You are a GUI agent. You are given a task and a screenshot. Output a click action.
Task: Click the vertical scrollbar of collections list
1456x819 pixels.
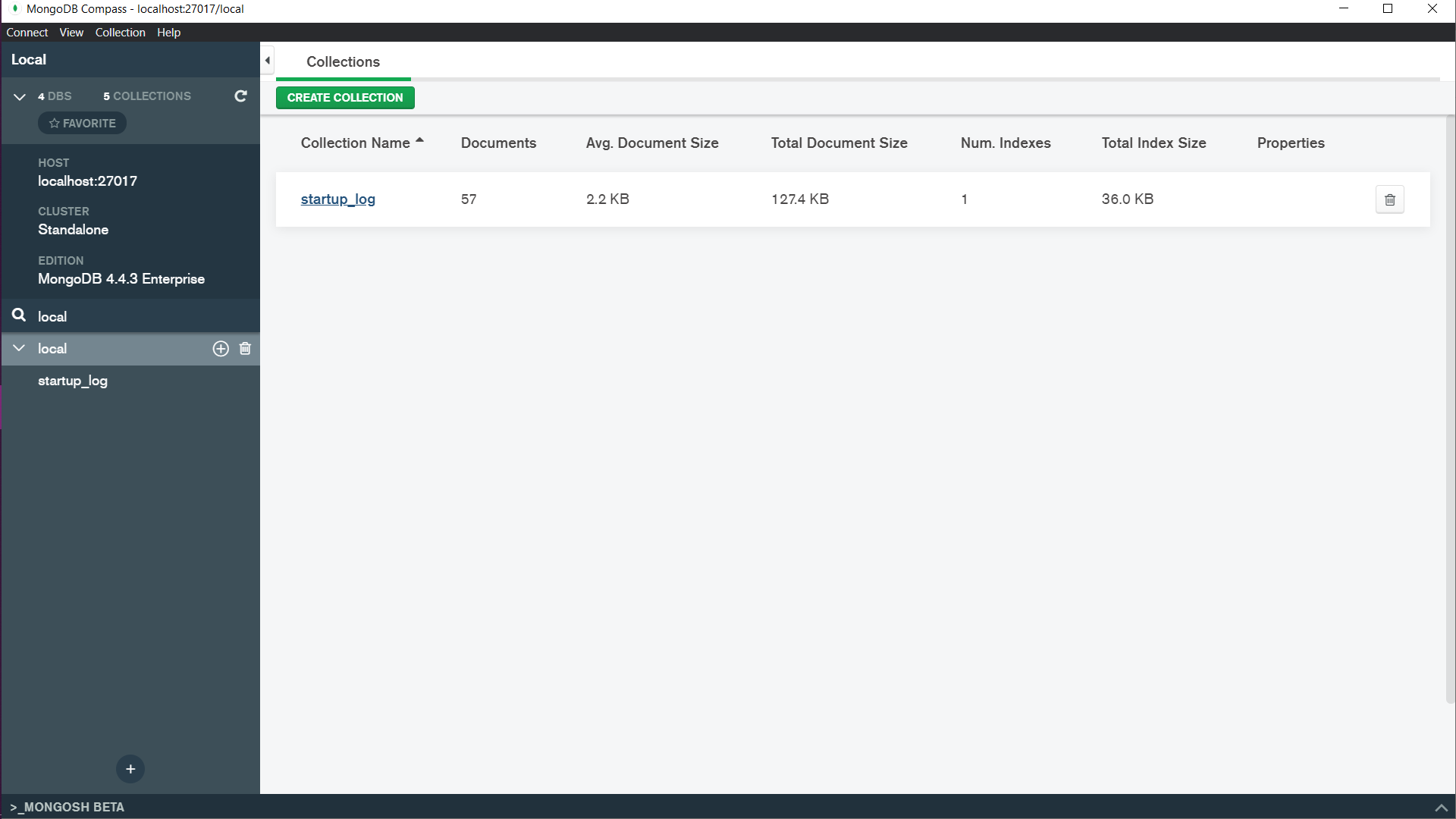click(x=1450, y=409)
